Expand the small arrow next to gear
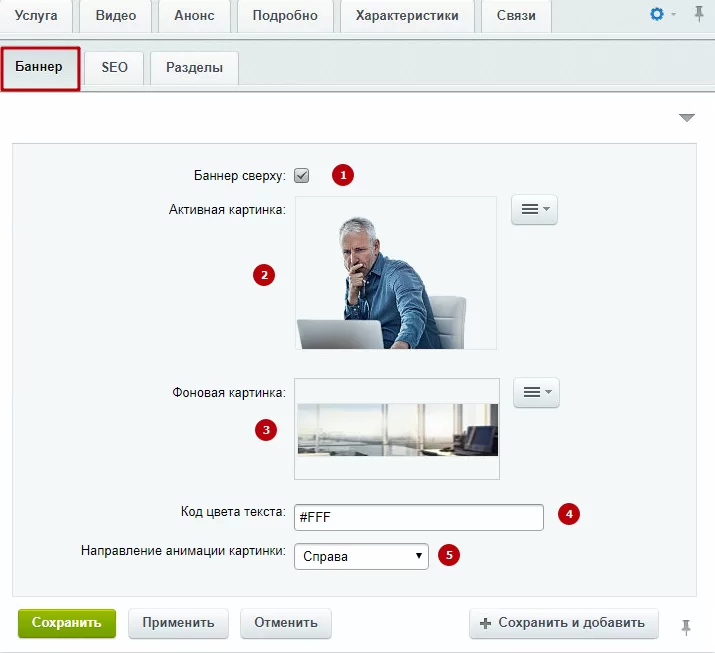Screen dimensions: 715x653 pos(674,15)
